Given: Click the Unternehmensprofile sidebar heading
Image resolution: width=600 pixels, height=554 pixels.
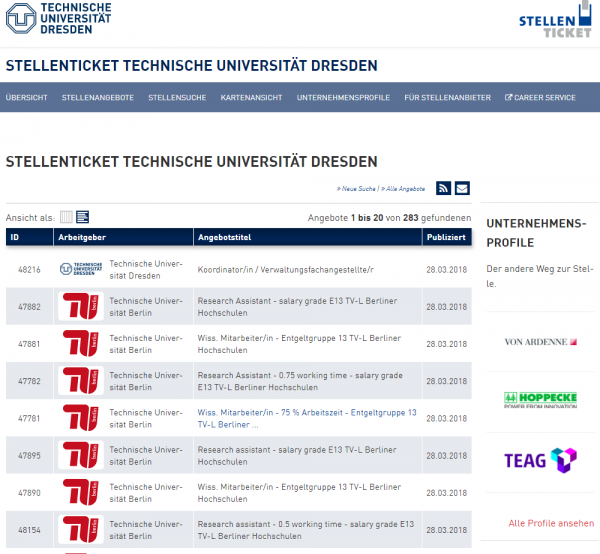Looking at the screenshot, I should click(x=536, y=233).
